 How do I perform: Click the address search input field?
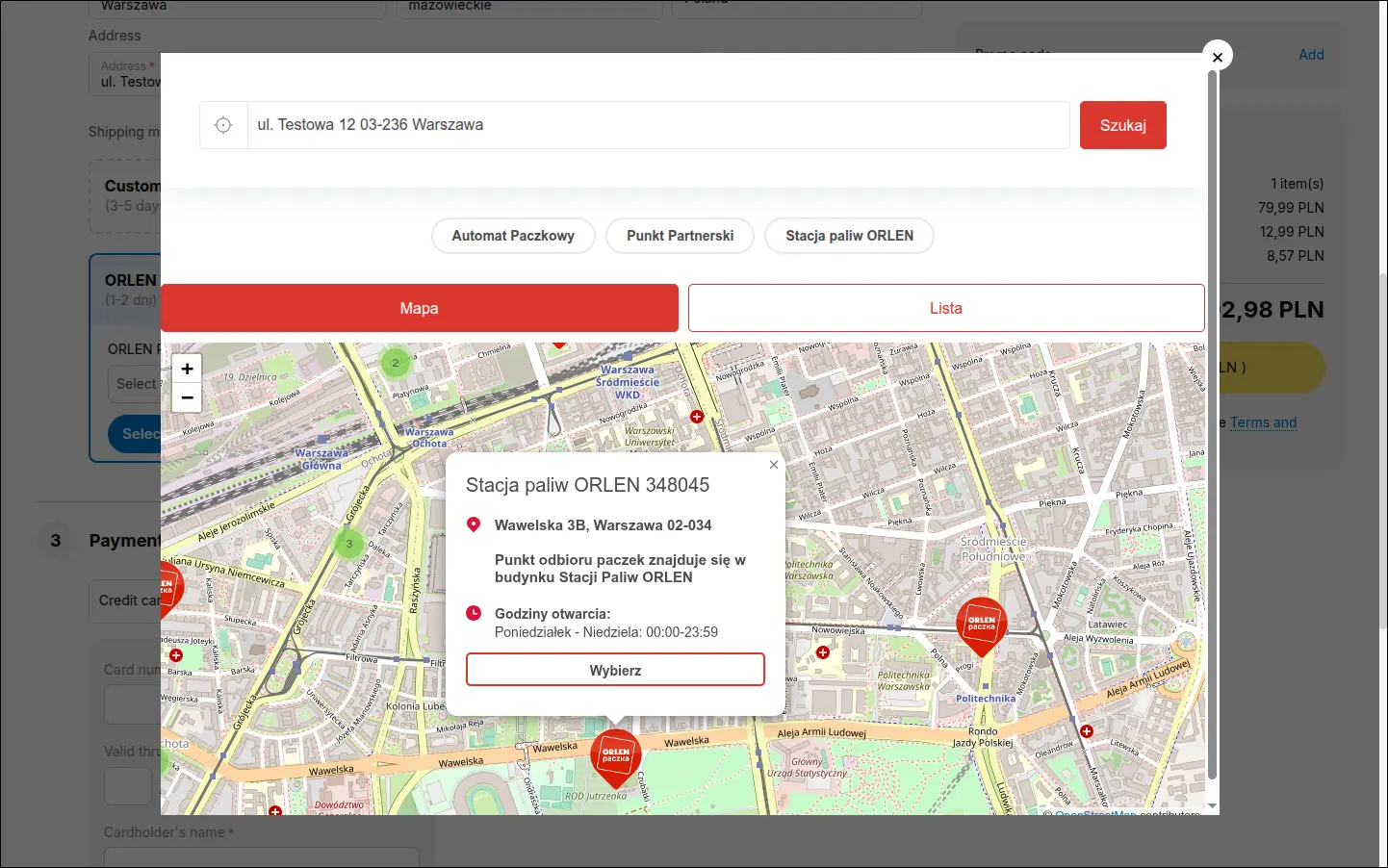[x=658, y=125]
